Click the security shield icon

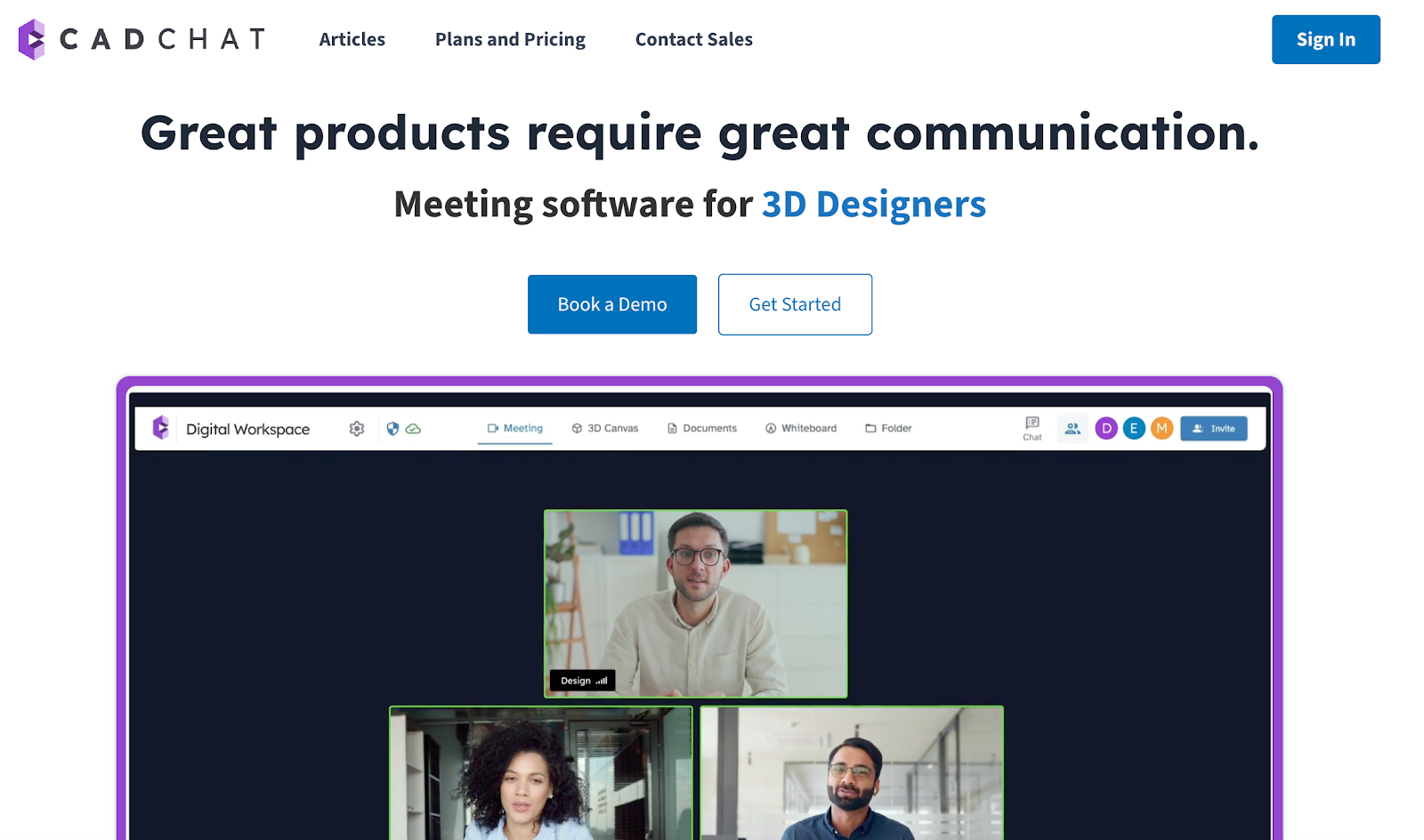(392, 429)
